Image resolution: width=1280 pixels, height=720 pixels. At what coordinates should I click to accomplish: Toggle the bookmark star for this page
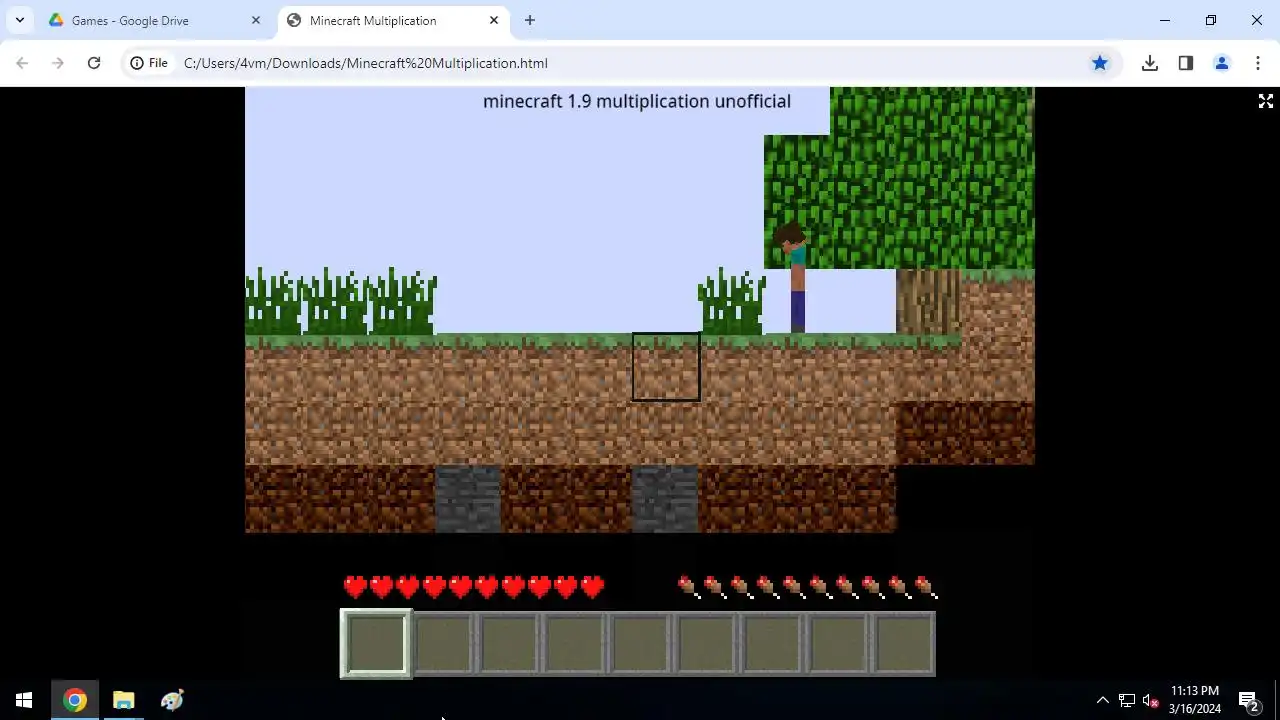tap(1100, 63)
